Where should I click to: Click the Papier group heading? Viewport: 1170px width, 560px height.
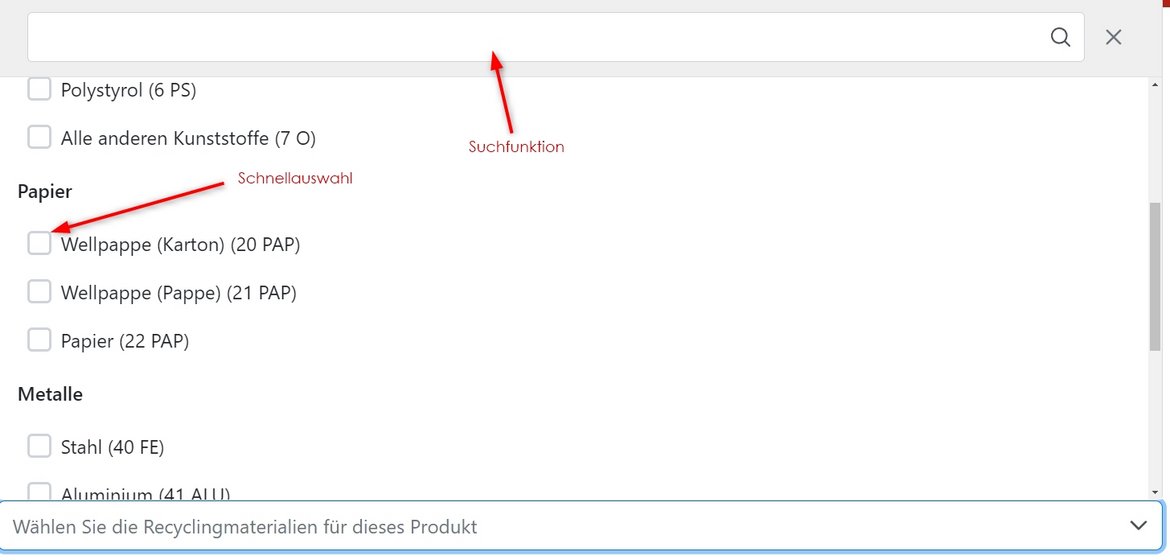tap(45, 192)
